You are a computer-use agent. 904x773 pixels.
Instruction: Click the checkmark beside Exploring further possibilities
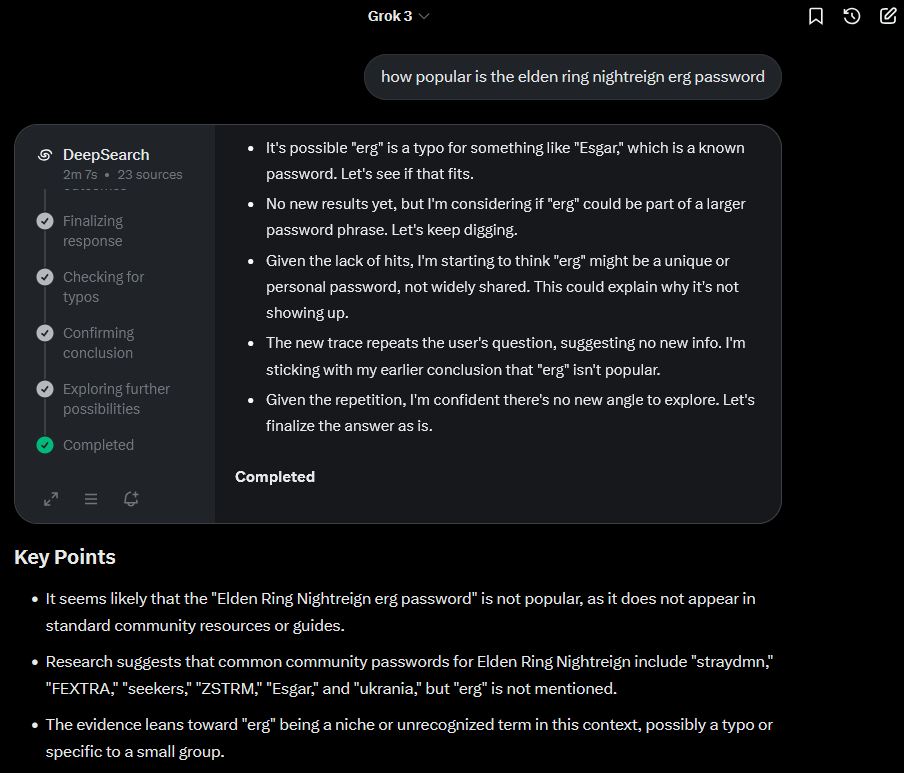click(45, 389)
